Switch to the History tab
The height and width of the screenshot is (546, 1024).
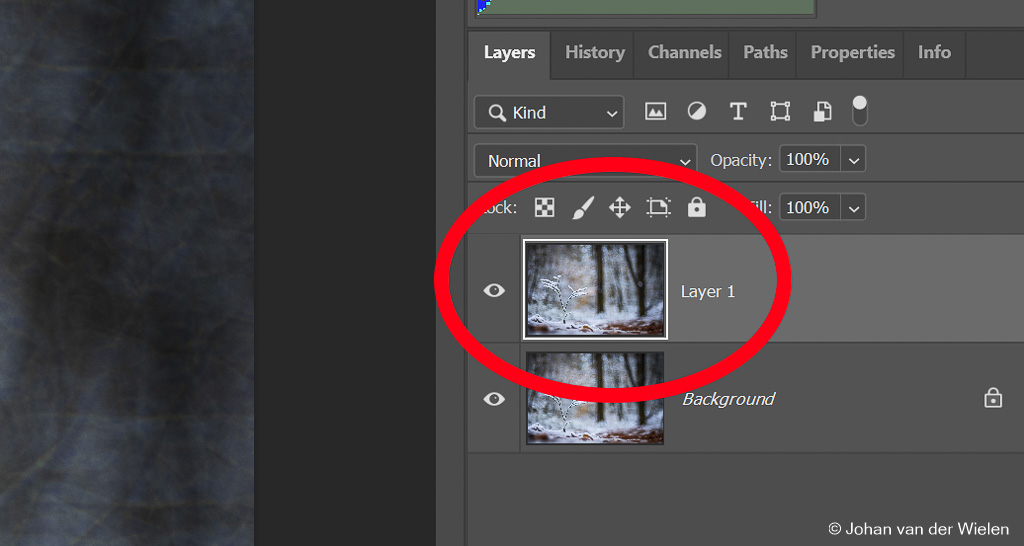[594, 53]
